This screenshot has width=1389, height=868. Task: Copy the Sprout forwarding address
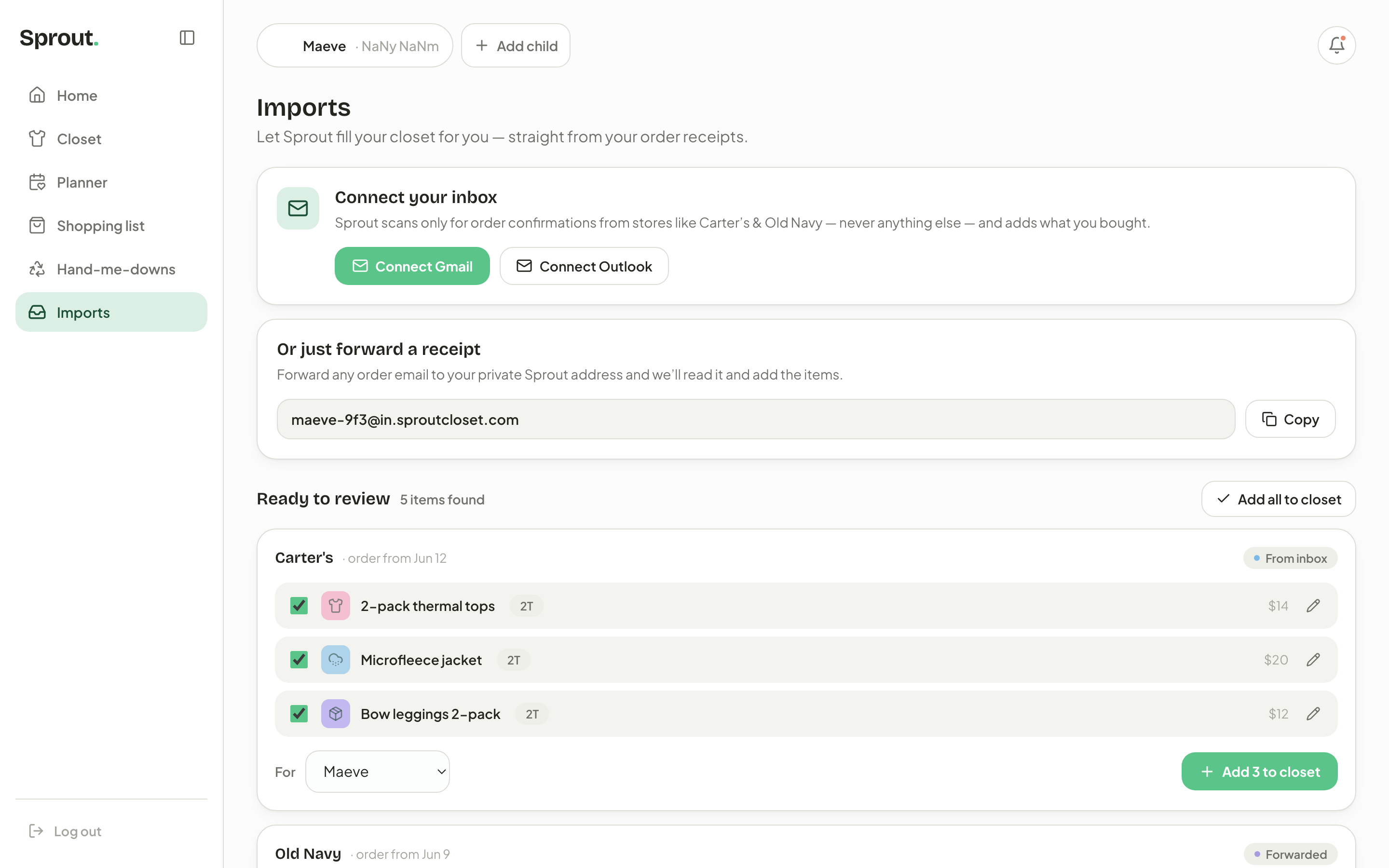[1290, 420]
